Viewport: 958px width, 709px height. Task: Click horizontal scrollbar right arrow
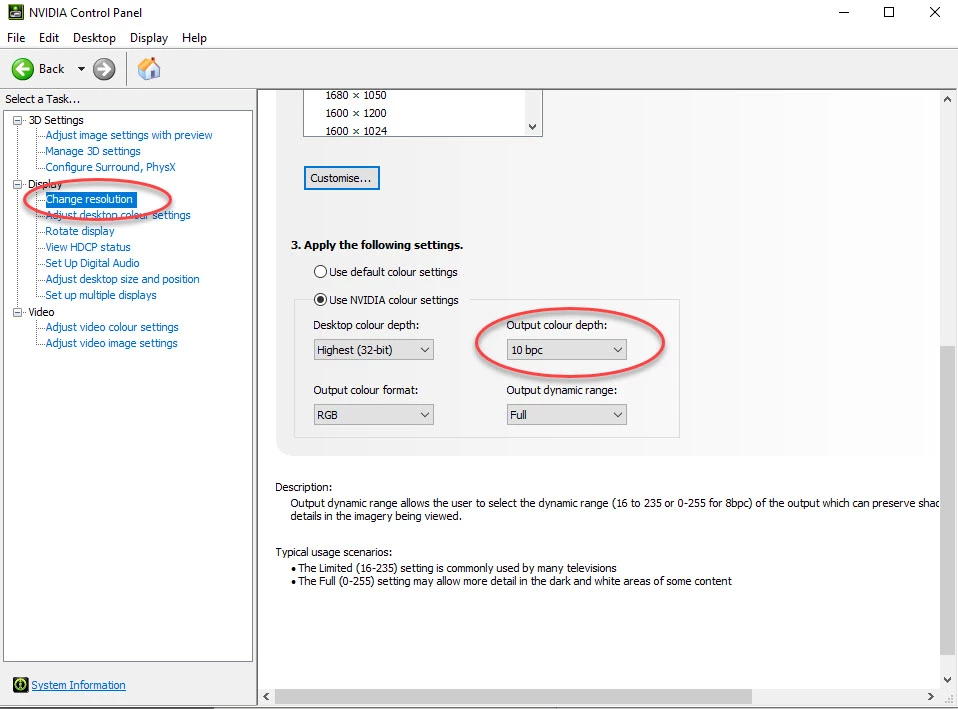tap(930, 696)
